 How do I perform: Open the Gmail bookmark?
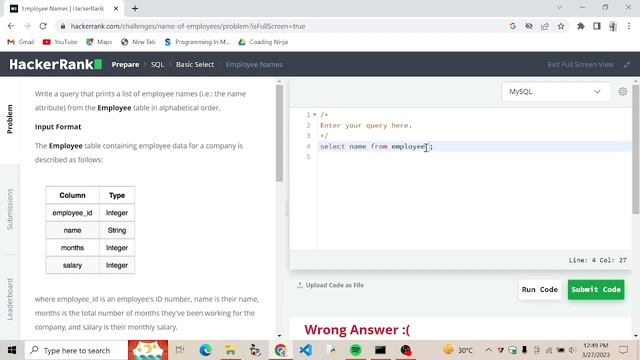click(21, 42)
